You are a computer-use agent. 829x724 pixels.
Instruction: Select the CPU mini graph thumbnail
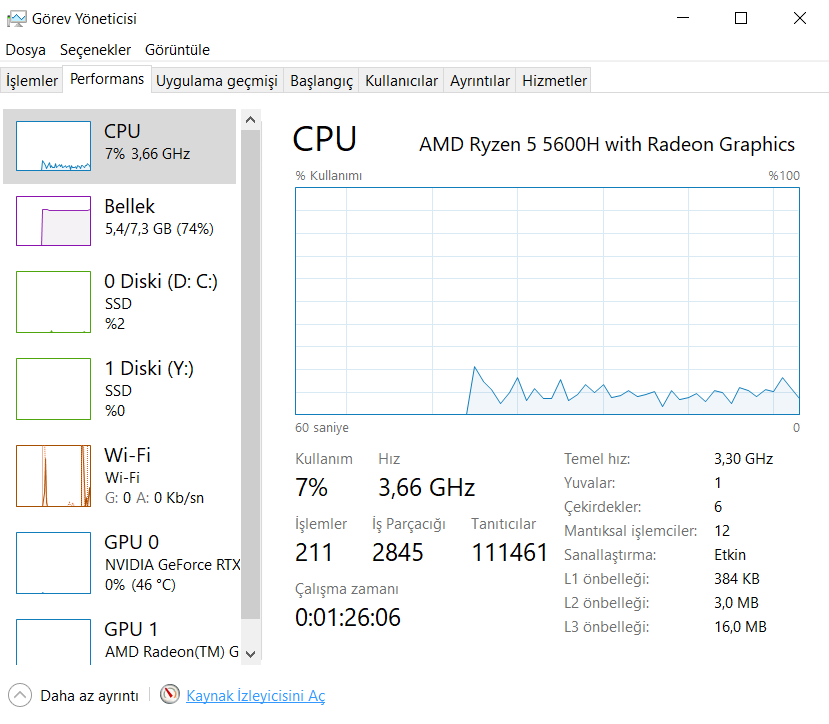54,146
